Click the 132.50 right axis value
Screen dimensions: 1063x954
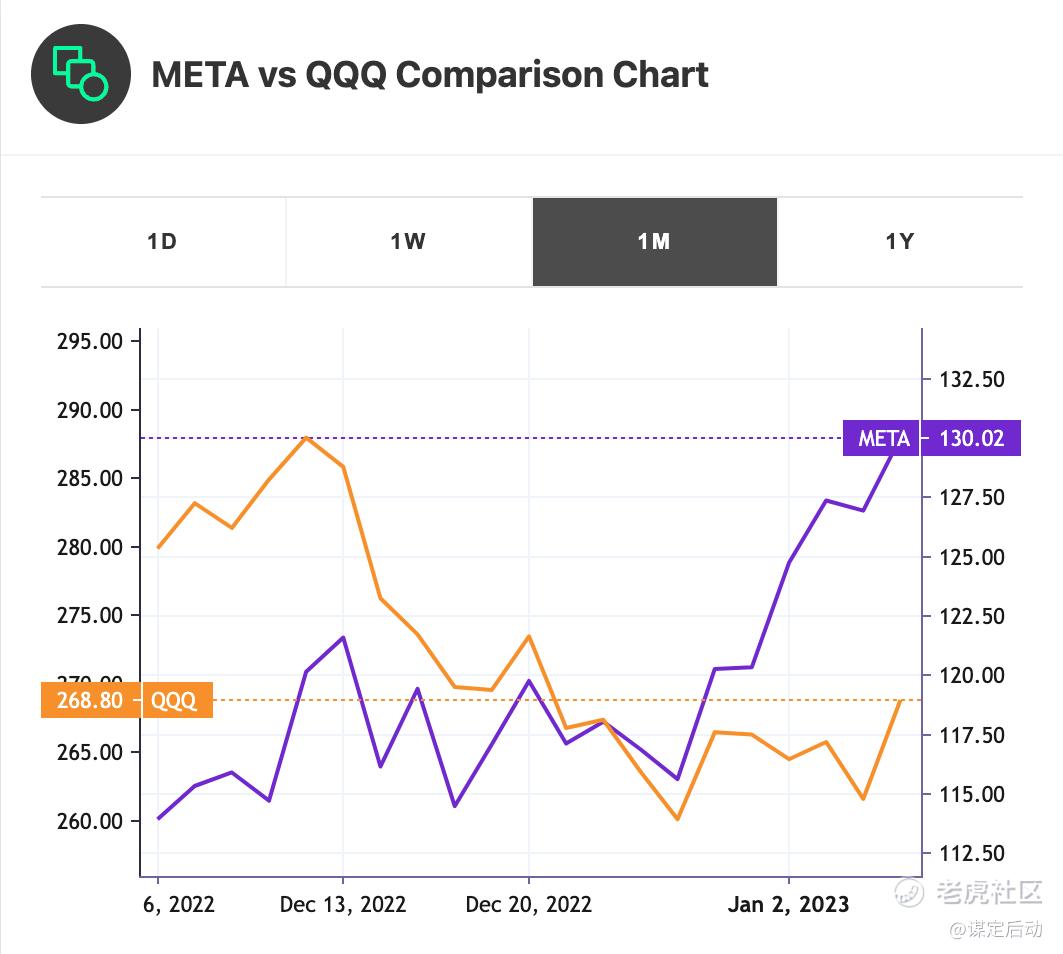pos(970,380)
